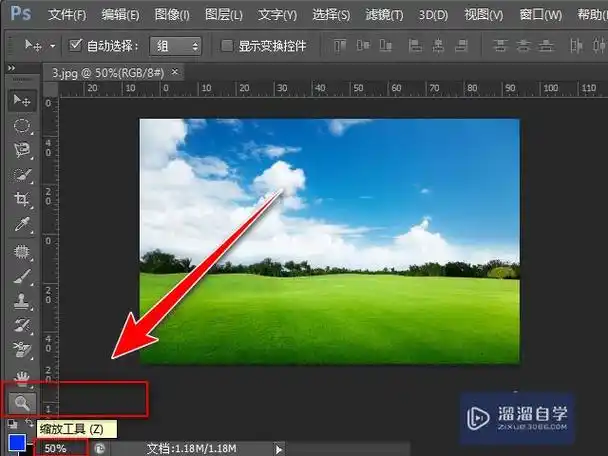This screenshot has width=608, height=456.
Task: Expand the toolbox with the double-arrow
Action: pyautogui.click(x=12, y=68)
